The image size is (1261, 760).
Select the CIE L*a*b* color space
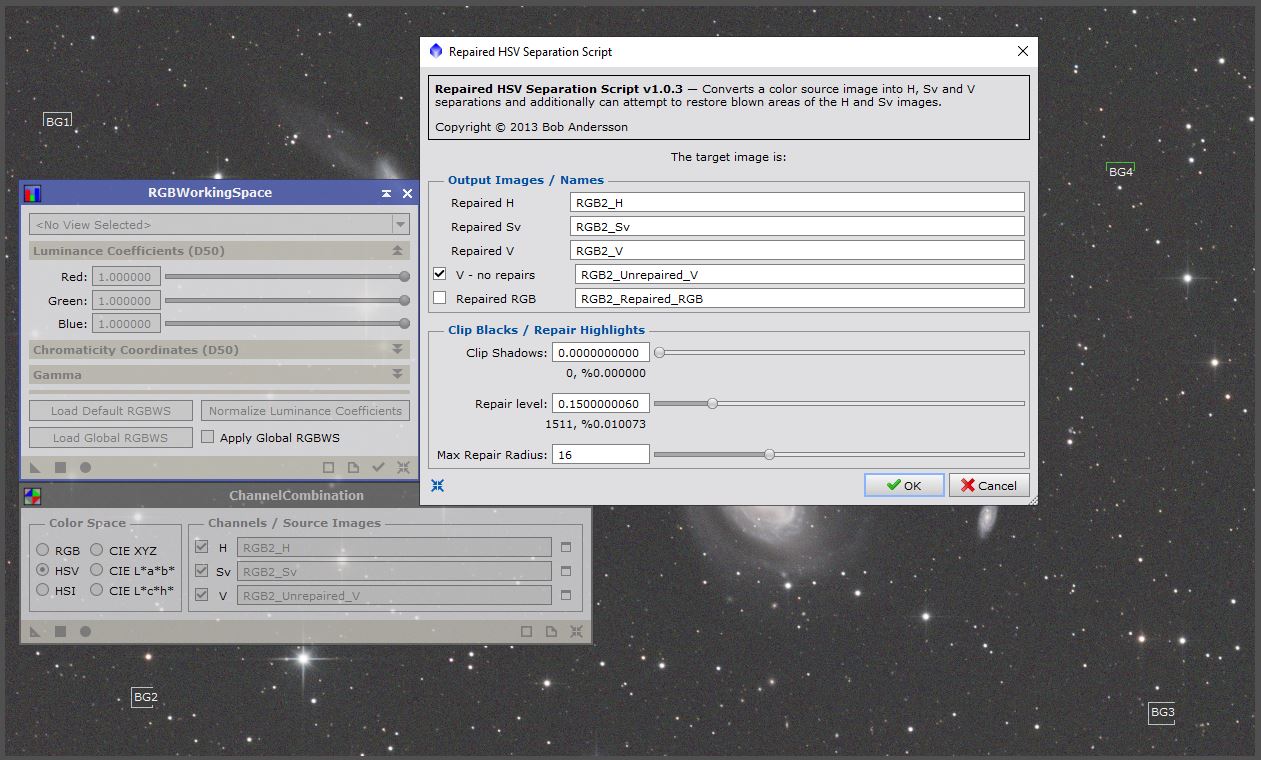[96, 570]
